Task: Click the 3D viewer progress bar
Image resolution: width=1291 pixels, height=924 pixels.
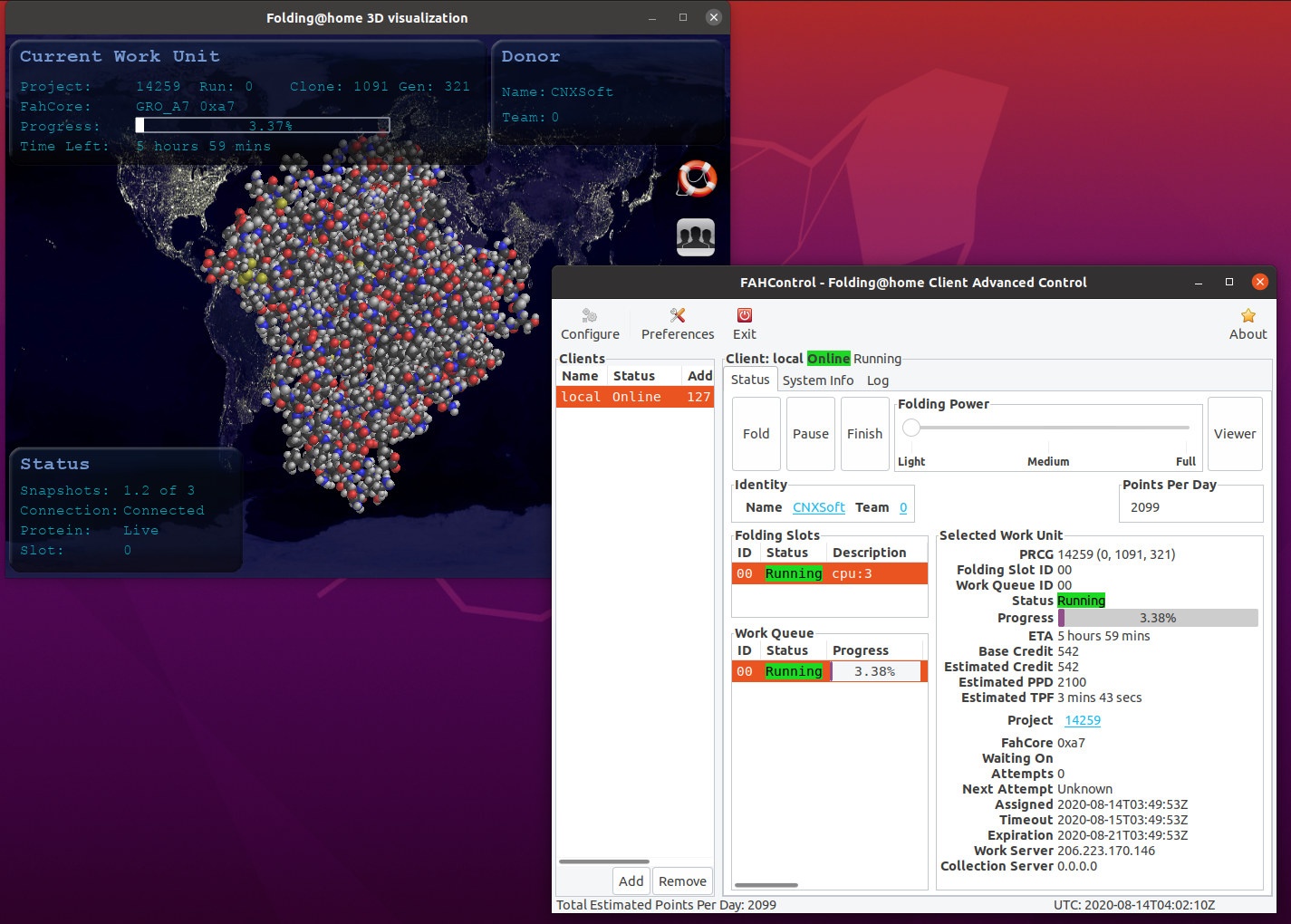Action: 263,126
